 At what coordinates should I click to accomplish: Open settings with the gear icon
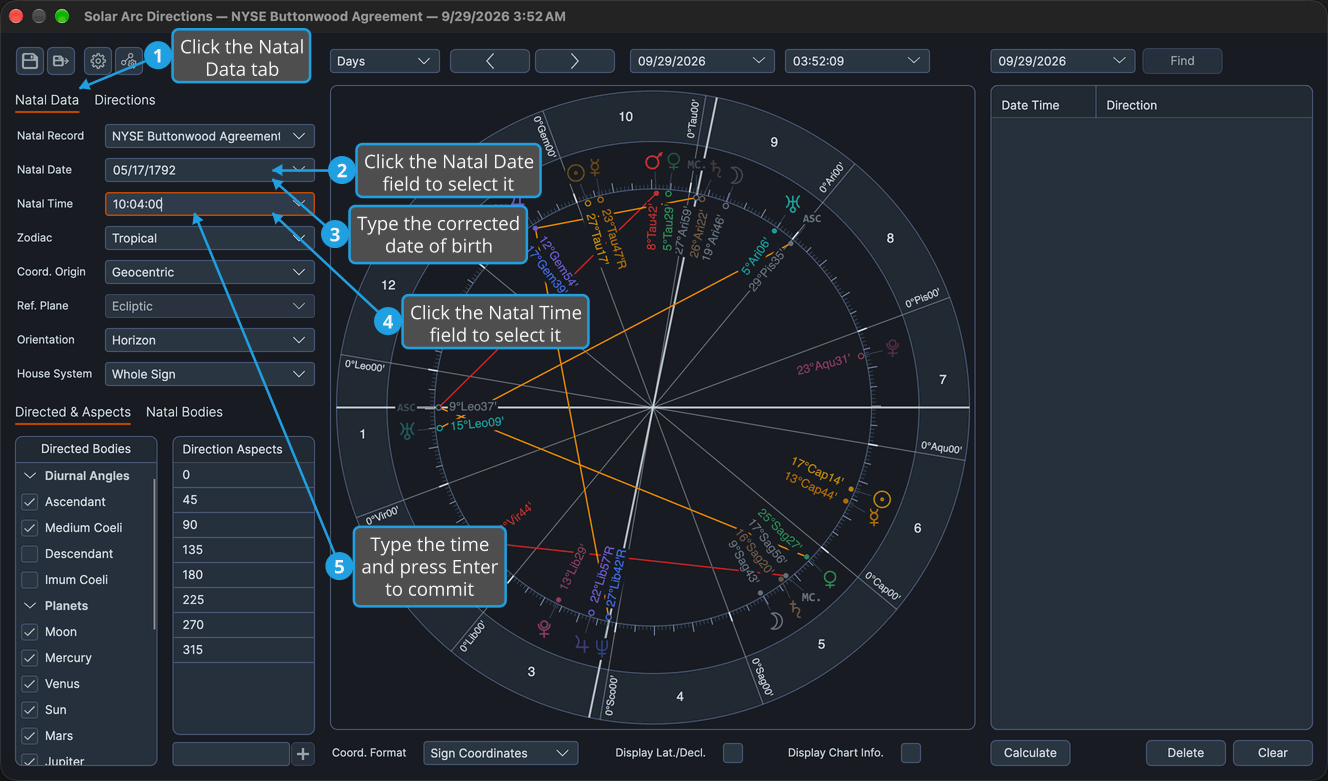tap(98, 61)
